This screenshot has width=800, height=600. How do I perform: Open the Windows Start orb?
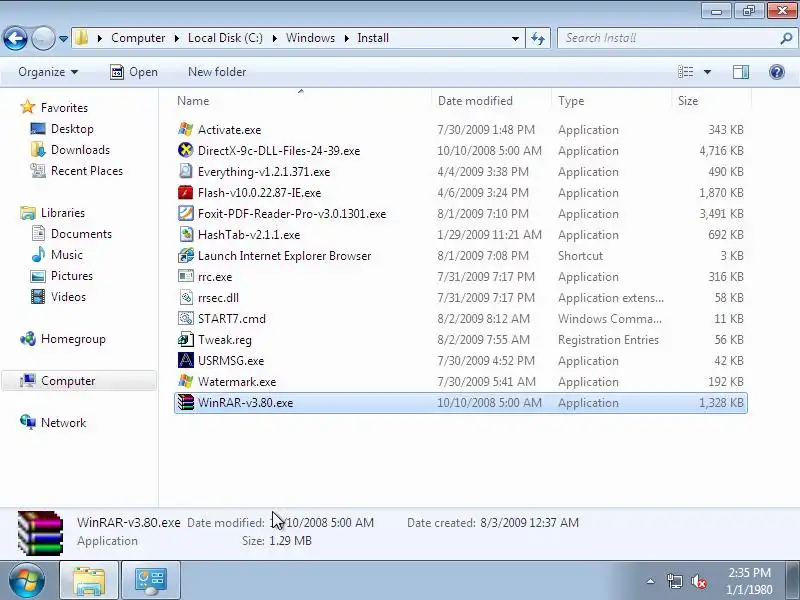26,580
